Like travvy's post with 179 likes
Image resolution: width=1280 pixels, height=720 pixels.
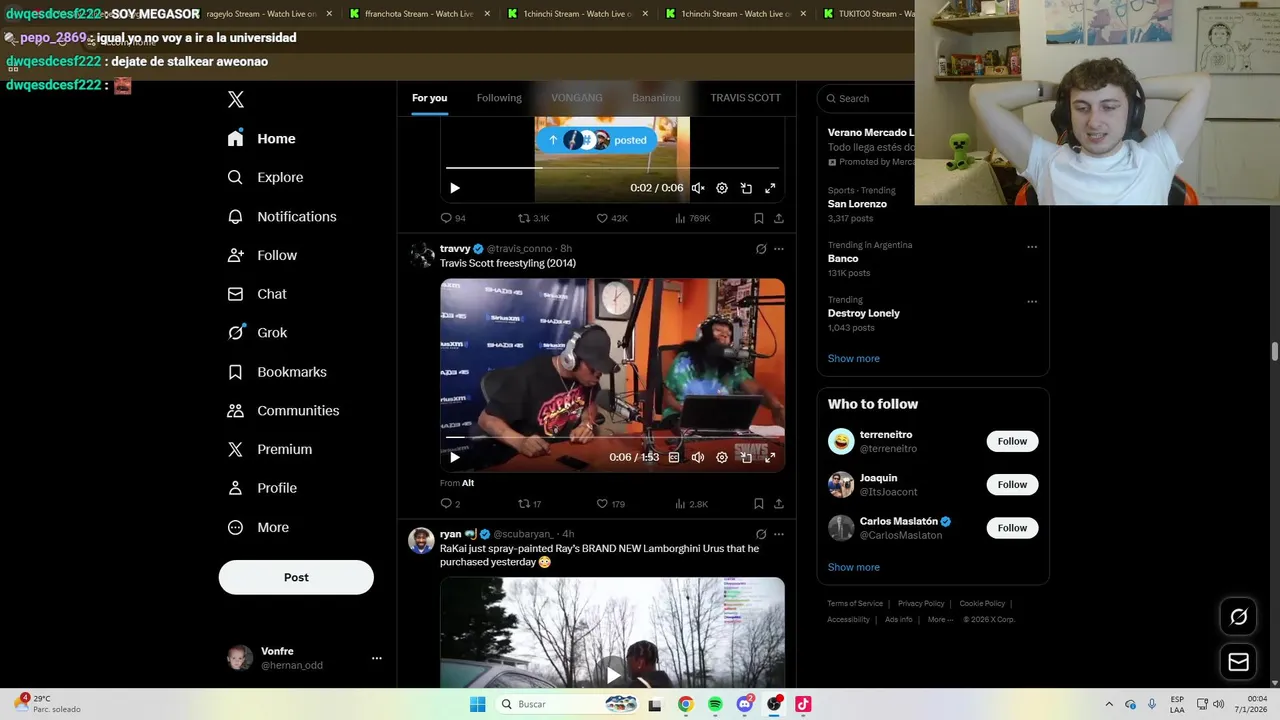coord(611,504)
